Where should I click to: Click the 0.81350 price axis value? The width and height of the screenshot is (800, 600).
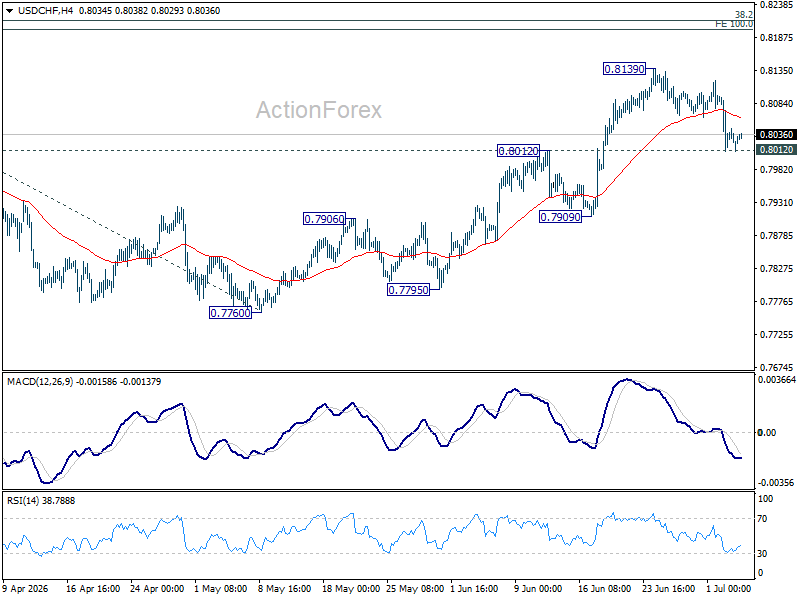[777, 70]
